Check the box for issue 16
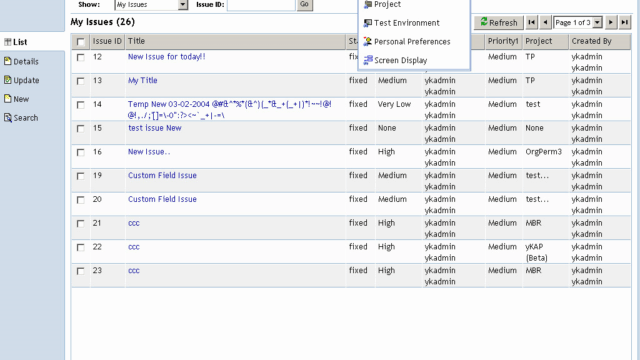640x360 pixels. coord(80,152)
